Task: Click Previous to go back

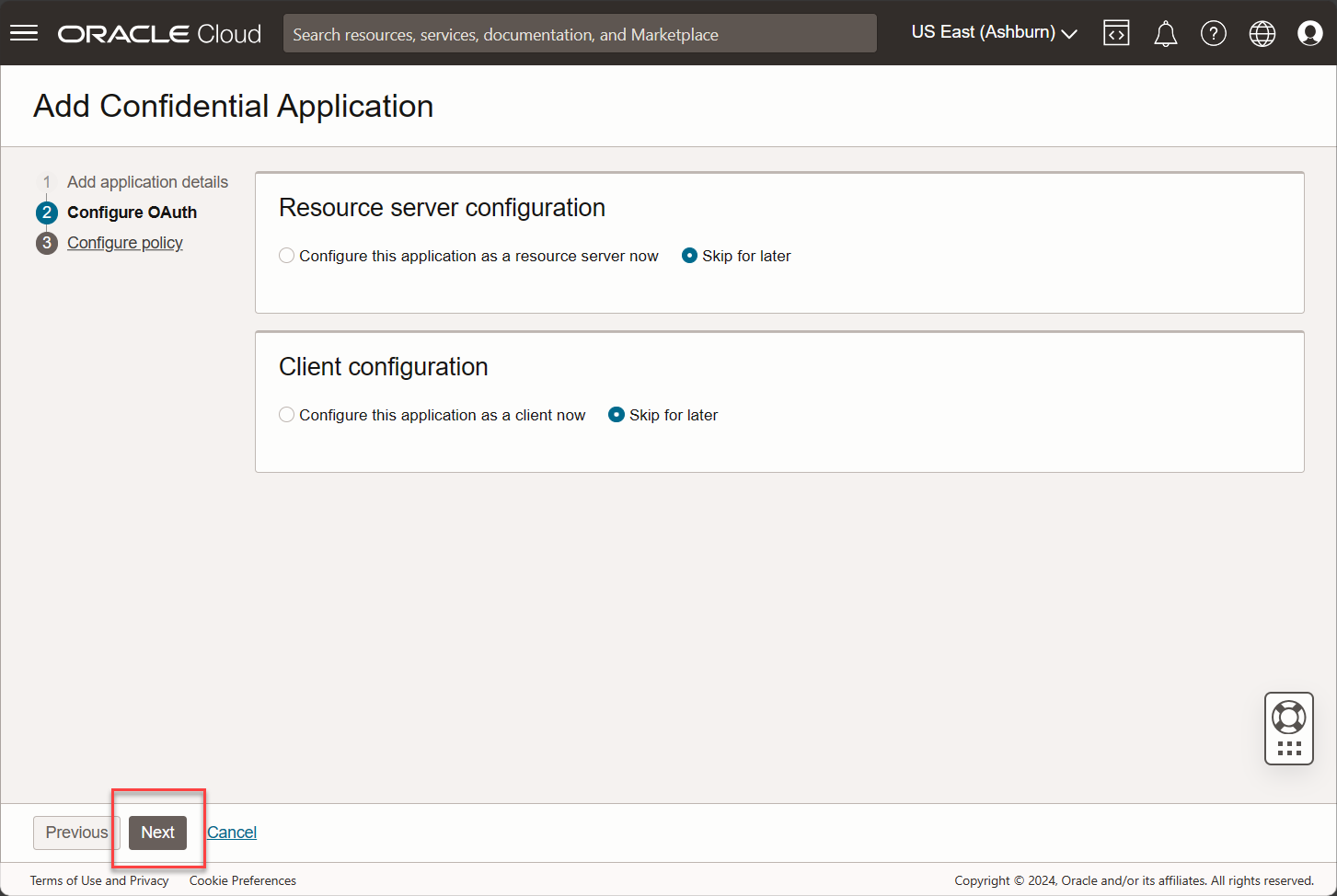Action: point(76,832)
